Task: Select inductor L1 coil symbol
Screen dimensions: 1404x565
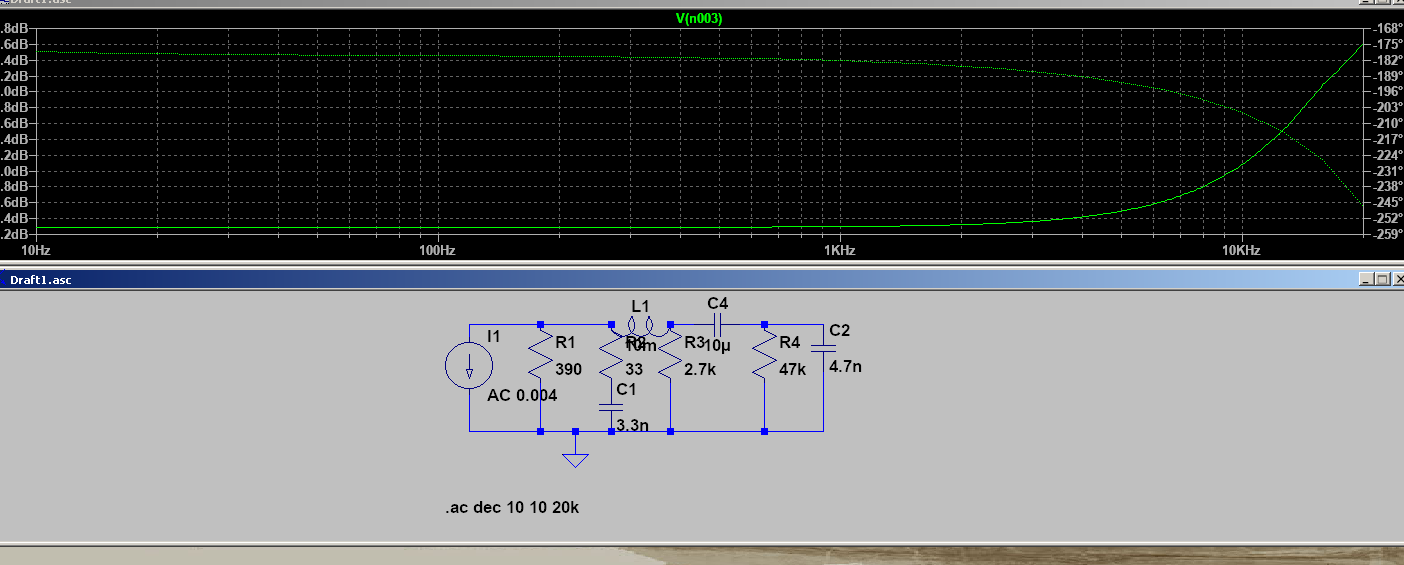Action: point(640,324)
